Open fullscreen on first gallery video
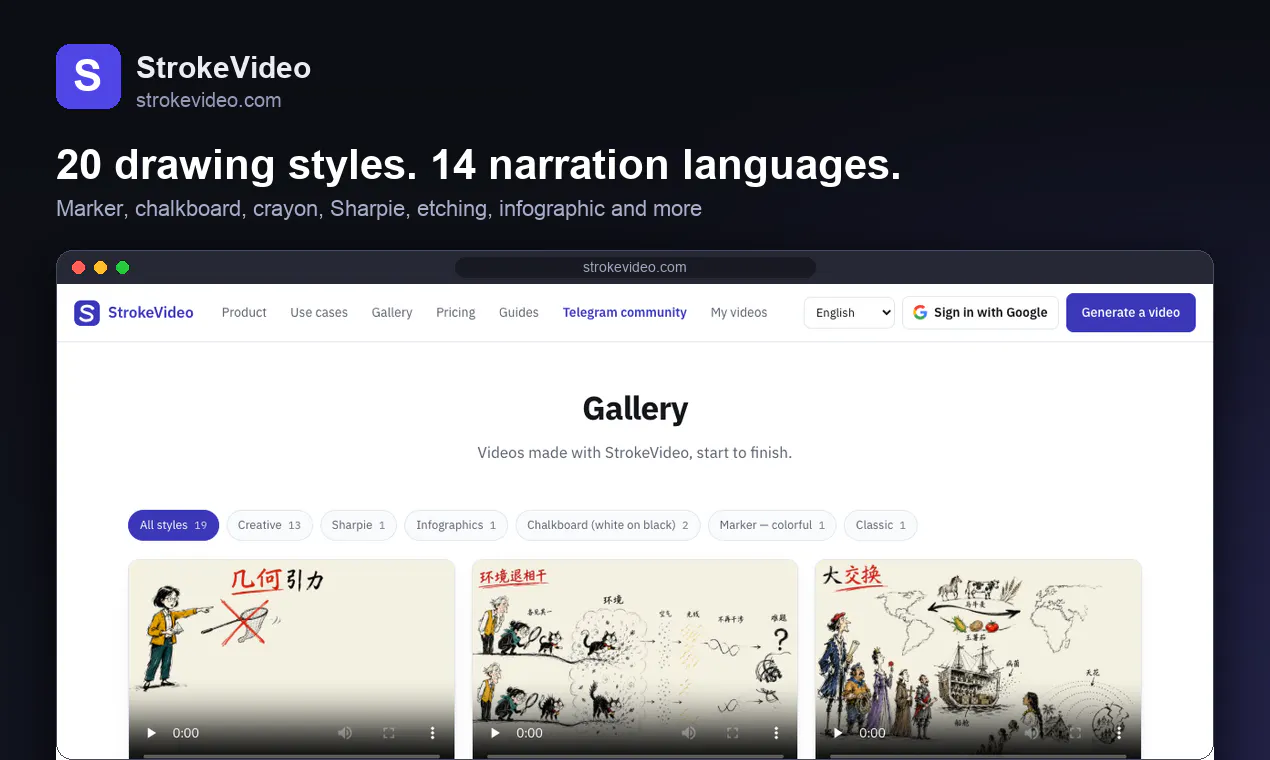Image resolution: width=1270 pixels, height=760 pixels. [389, 733]
